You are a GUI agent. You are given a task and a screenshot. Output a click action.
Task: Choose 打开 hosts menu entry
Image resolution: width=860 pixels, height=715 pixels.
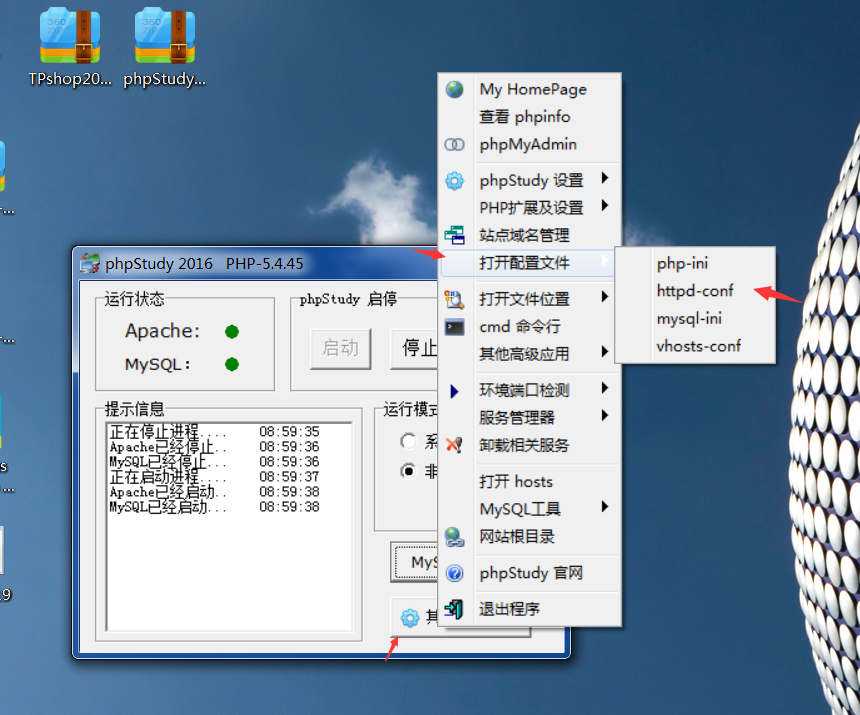click(530, 481)
